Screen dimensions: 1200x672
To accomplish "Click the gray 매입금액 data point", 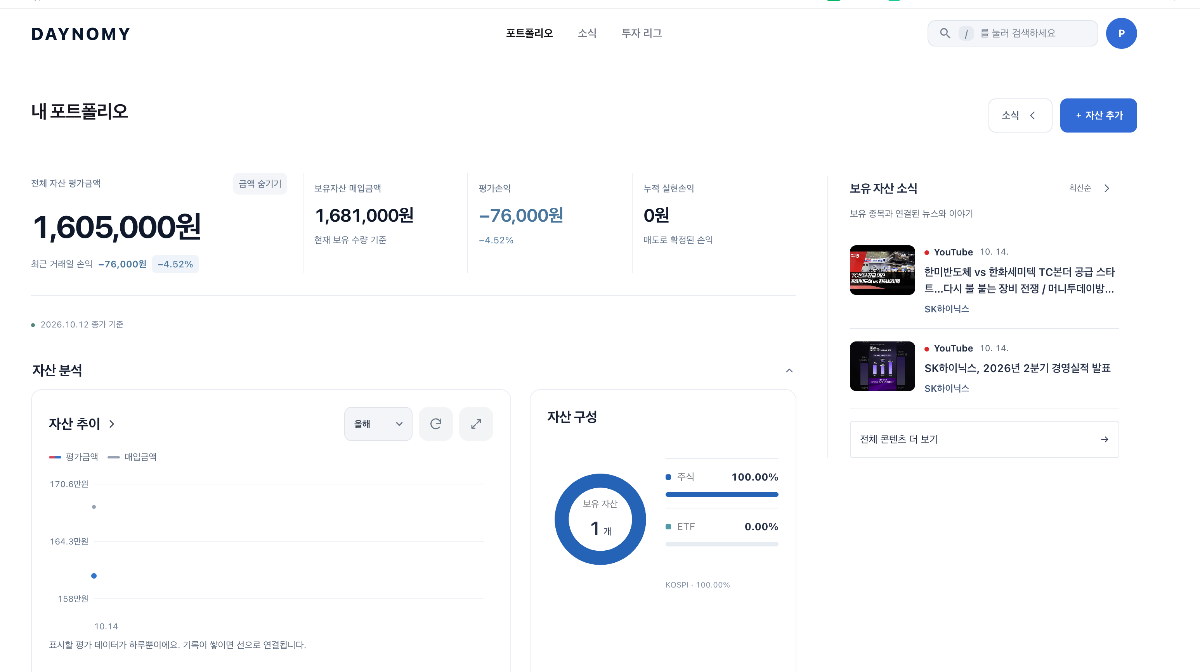I will click(x=94, y=506).
